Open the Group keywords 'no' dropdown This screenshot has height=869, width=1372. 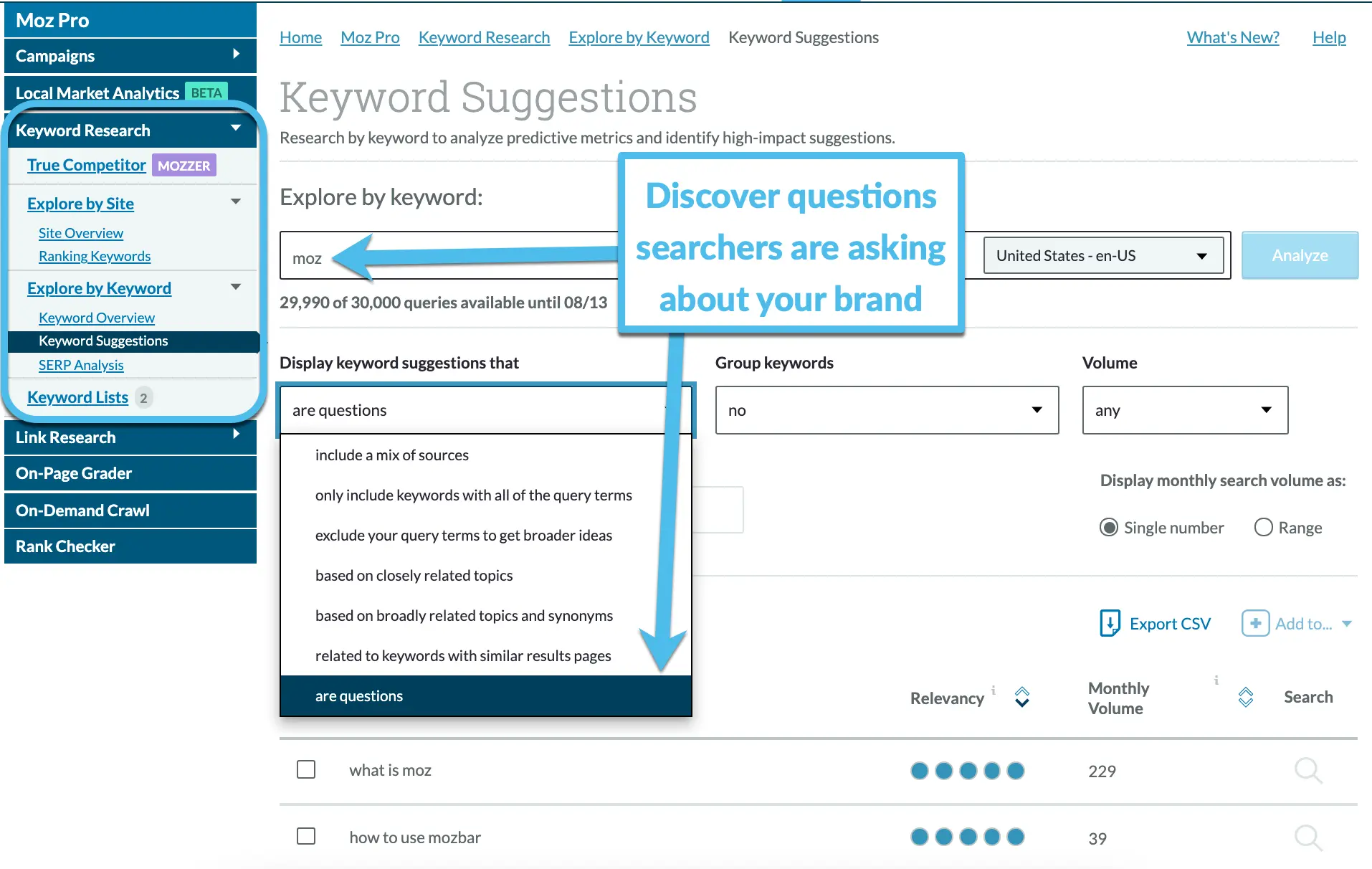[886, 410]
